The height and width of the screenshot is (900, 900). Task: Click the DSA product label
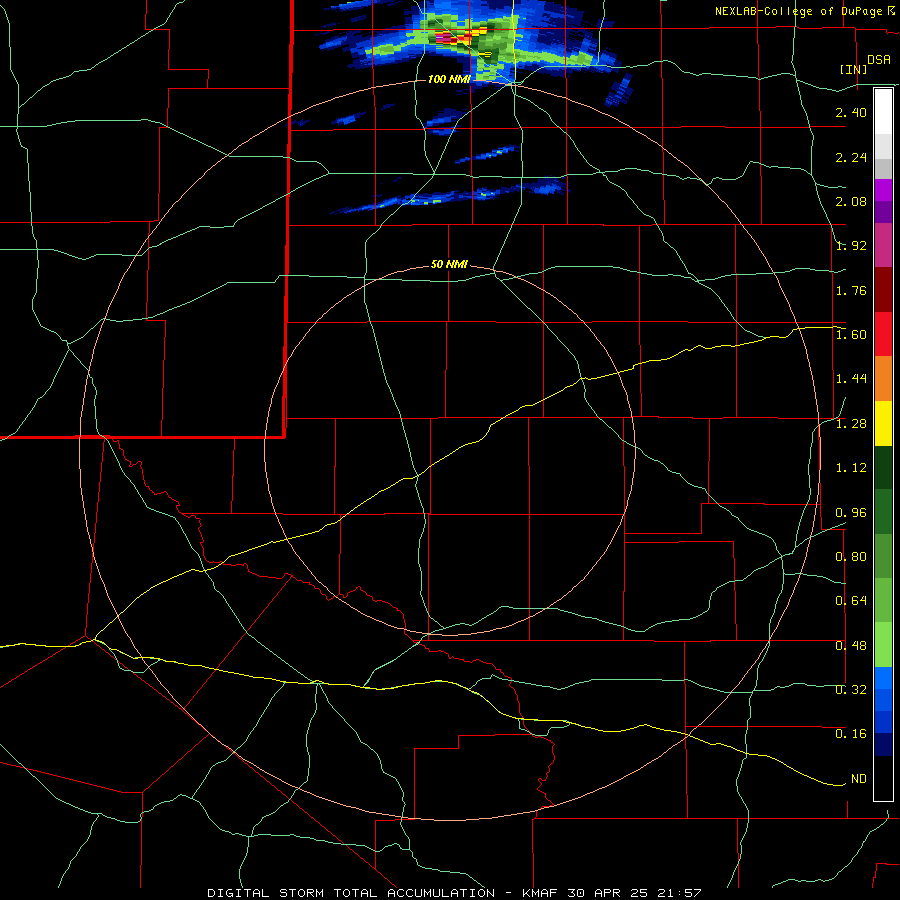pos(879,60)
